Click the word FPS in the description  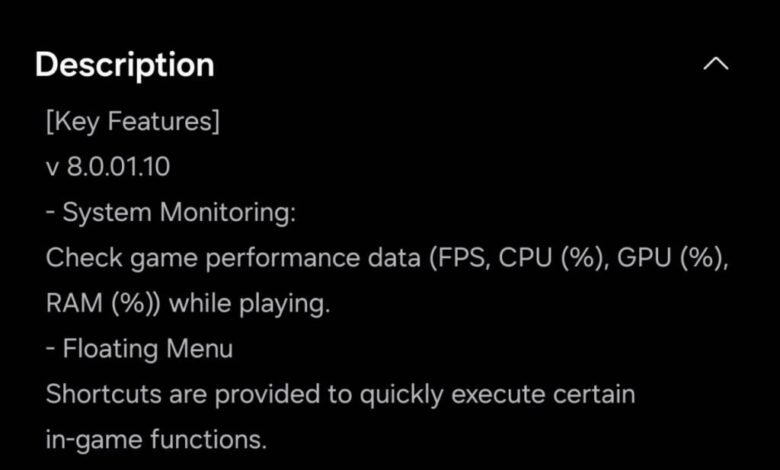coord(459,258)
